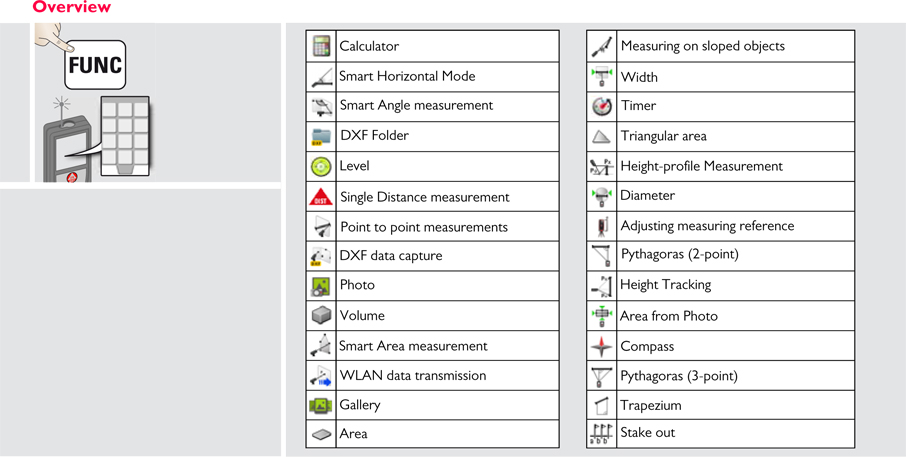The width and height of the screenshot is (906, 457).
Task: Click the Timer clock icon
Action: click(x=602, y=106)
